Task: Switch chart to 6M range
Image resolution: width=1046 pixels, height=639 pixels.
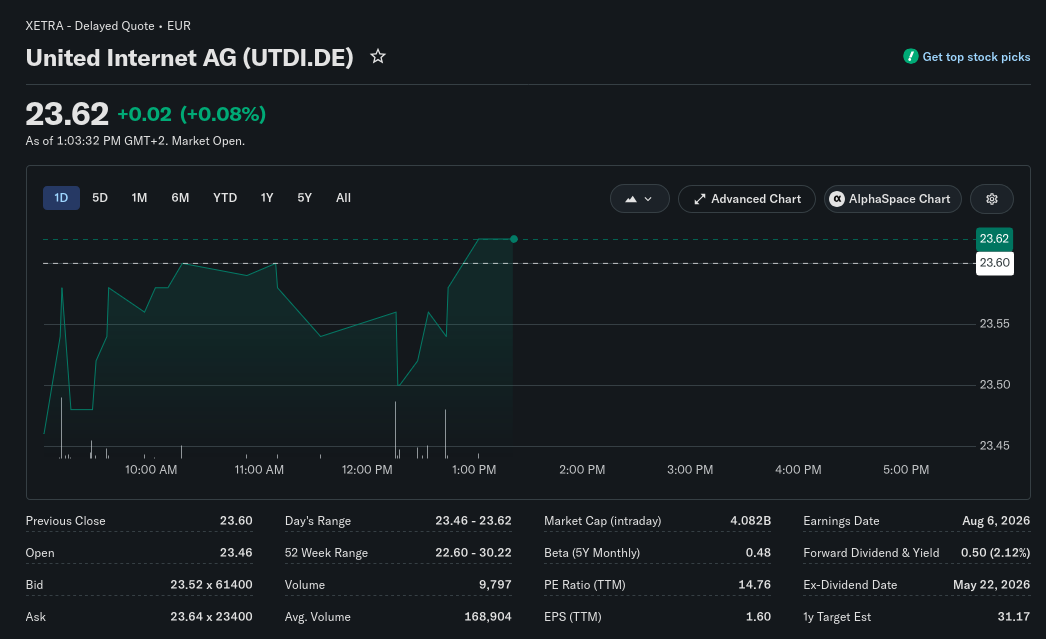Action: [x=180, y=198]
